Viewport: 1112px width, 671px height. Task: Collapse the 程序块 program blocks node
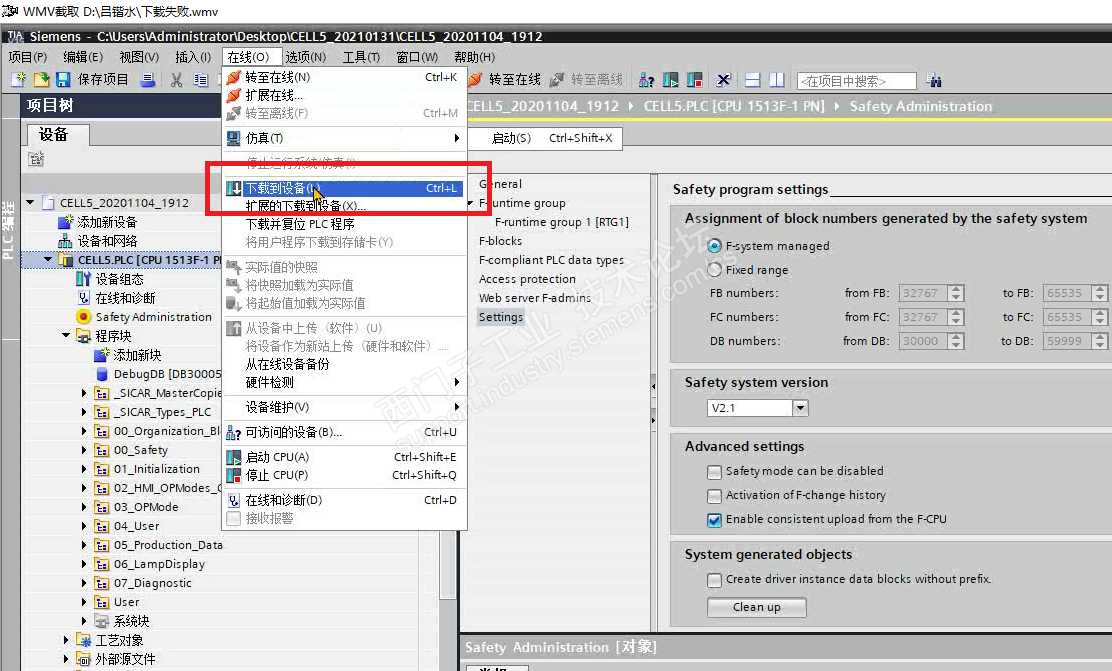coord(66,336)
